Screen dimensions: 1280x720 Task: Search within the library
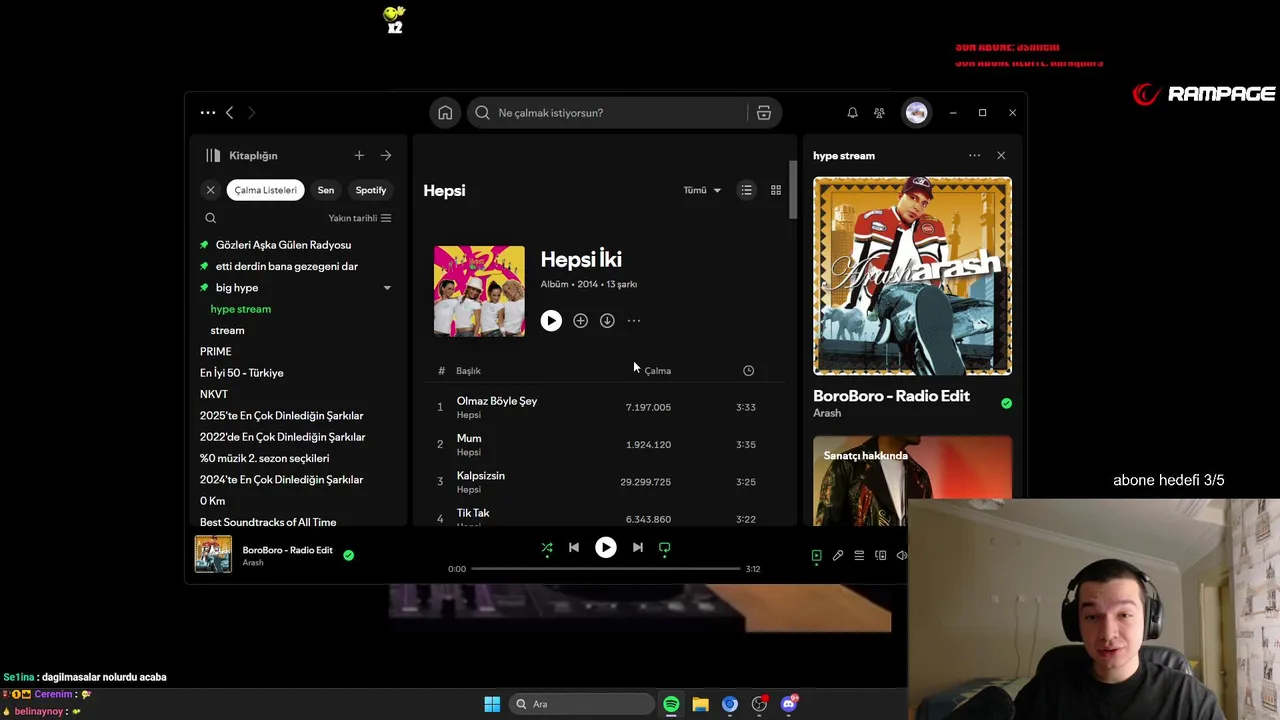pos(210,218)
